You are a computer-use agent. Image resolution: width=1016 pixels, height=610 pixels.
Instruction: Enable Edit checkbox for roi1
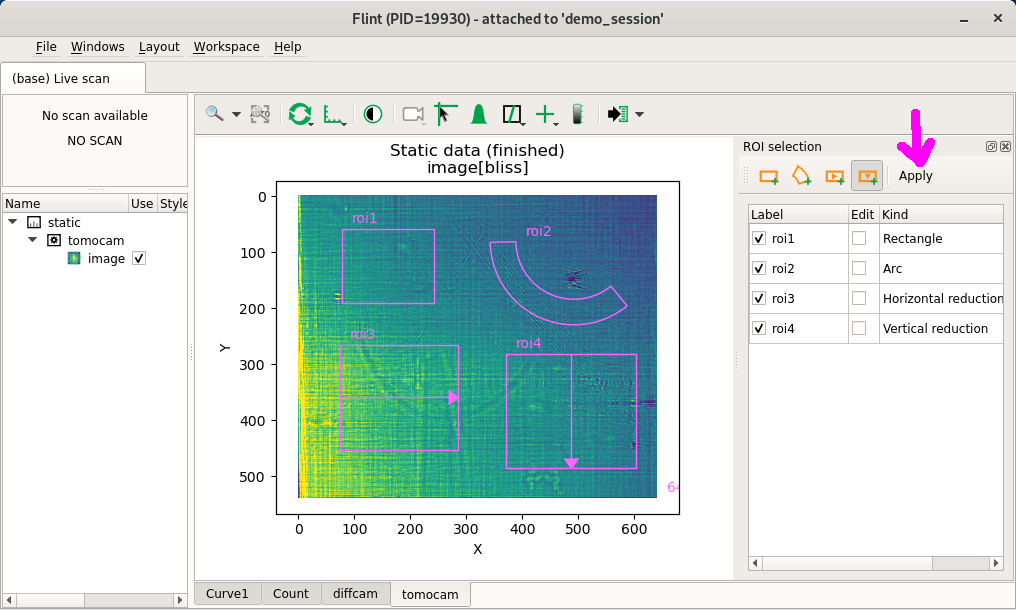(x=859, y=239)
